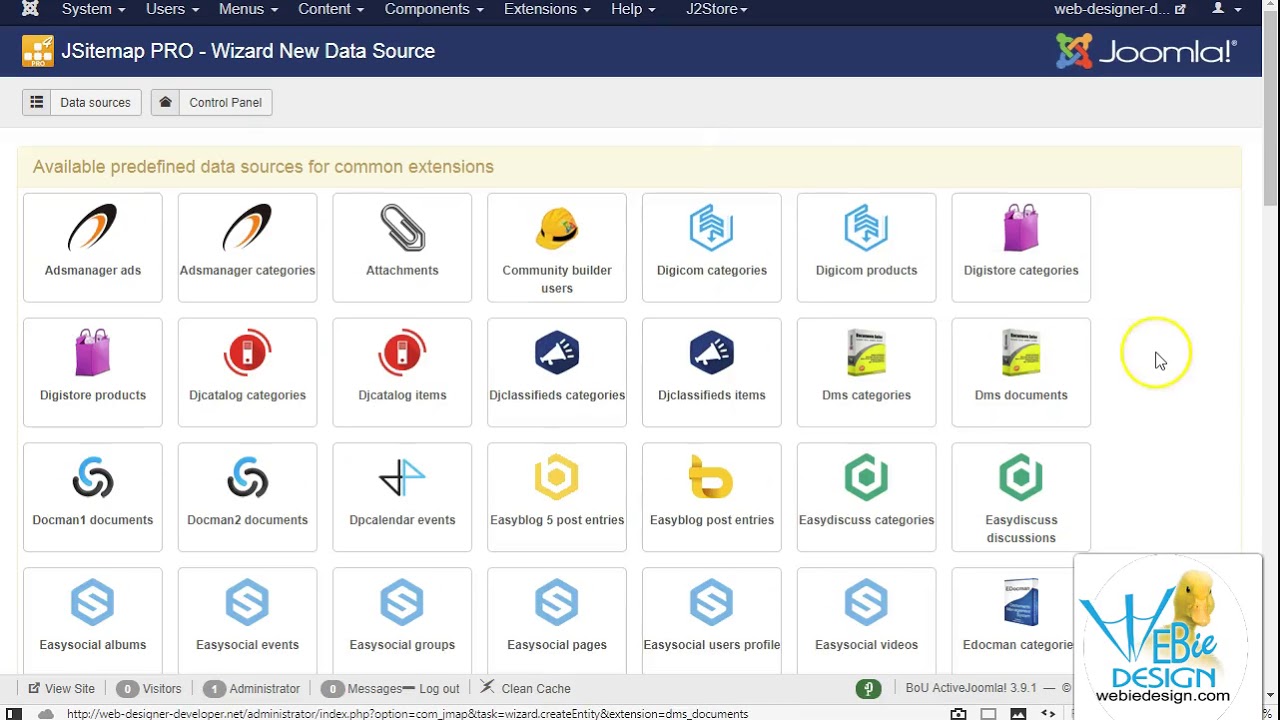This screenshot has height=720, width=1280.
Task: Pick the Djcatalog items data source
Action: pyautogui.click(x=402, y=371)
